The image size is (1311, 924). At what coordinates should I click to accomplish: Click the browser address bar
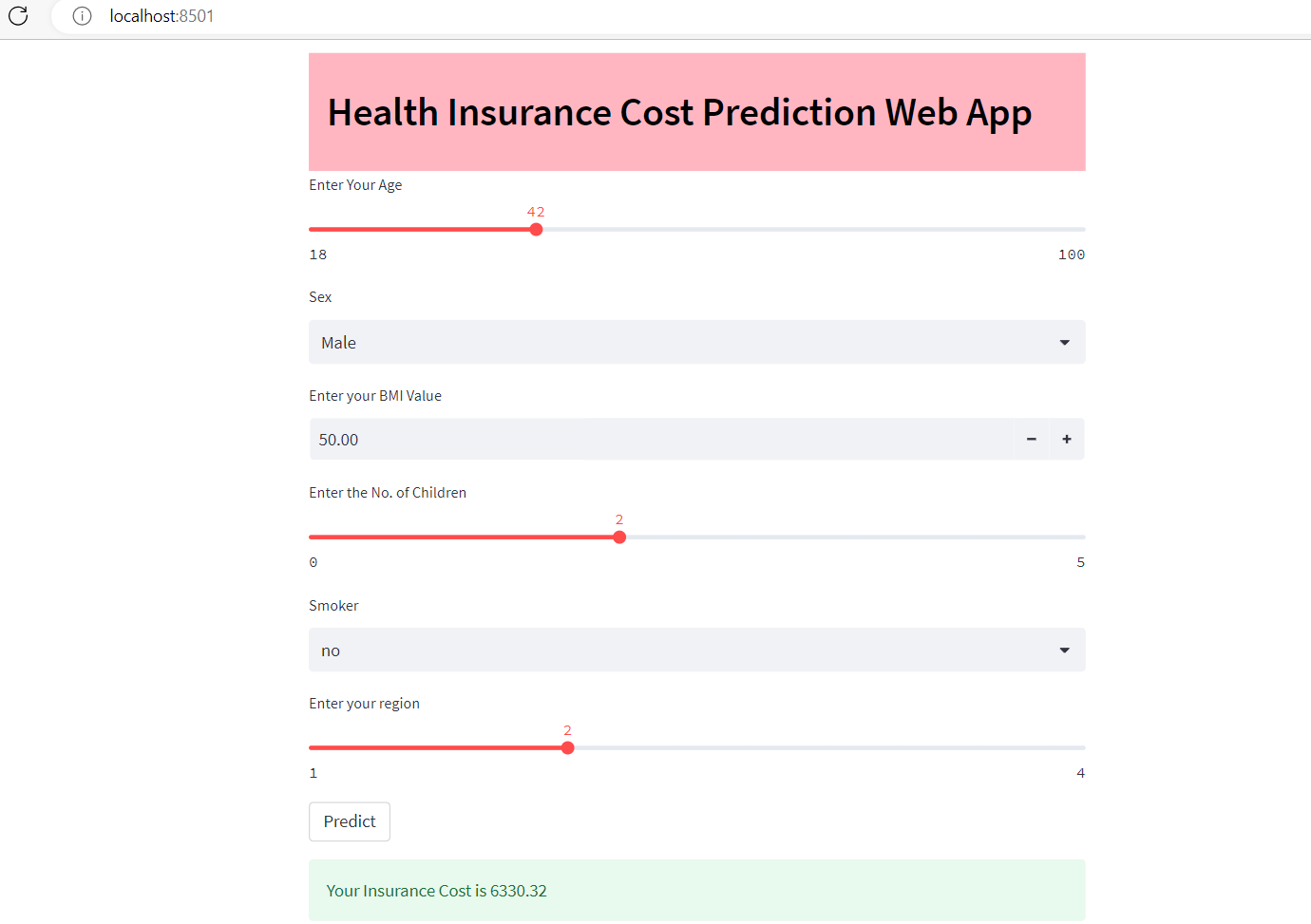(x=380, y=16)
